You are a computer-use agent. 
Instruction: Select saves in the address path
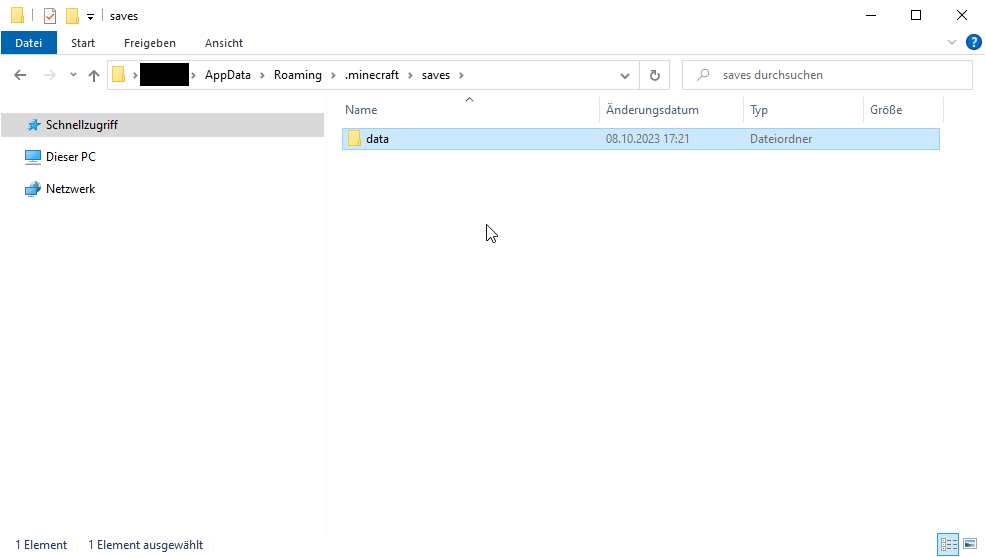436,75
